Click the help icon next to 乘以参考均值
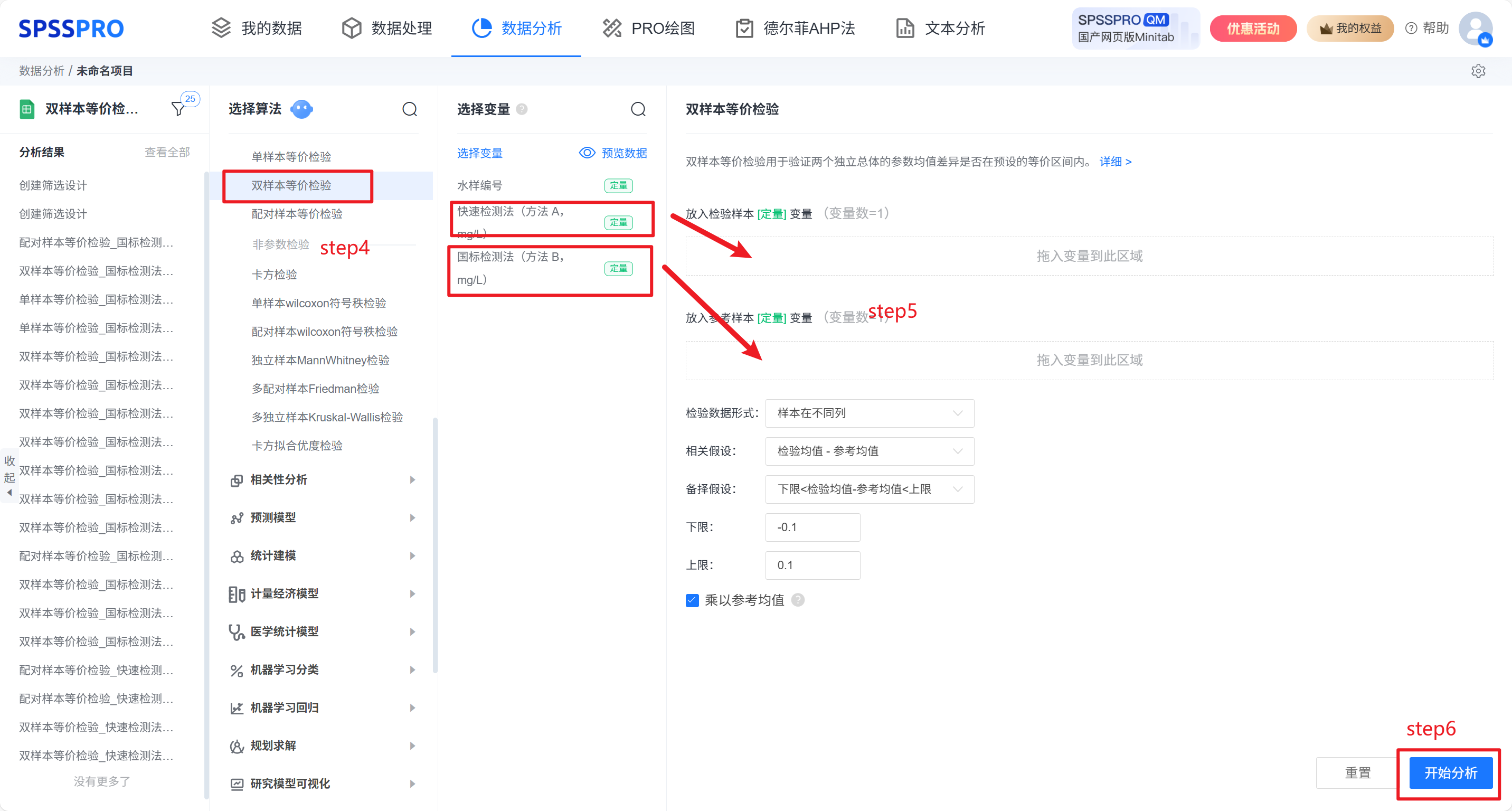 [x=797, y=600]
